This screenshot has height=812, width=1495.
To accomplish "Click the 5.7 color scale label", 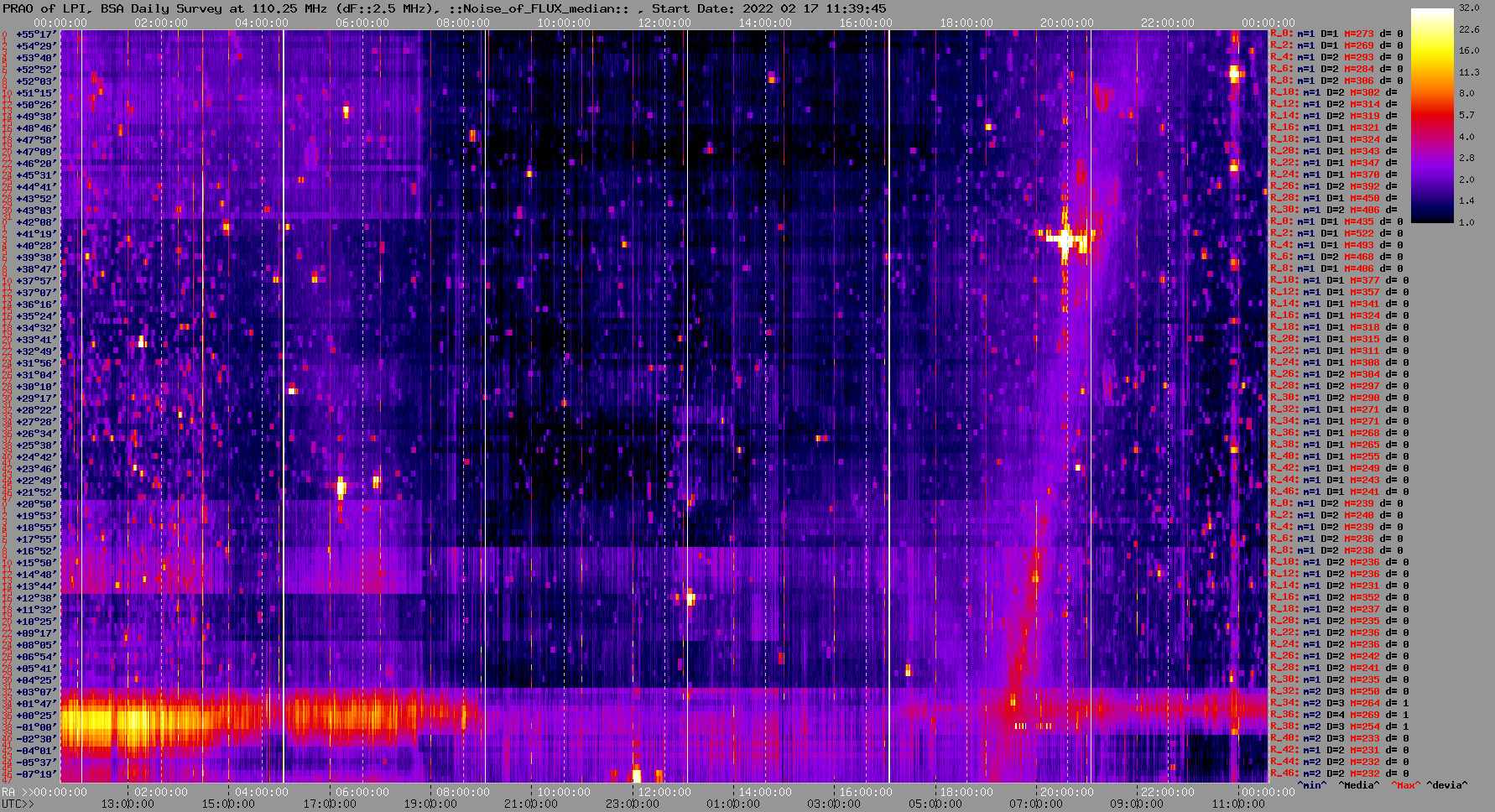I will (1466, 115).
